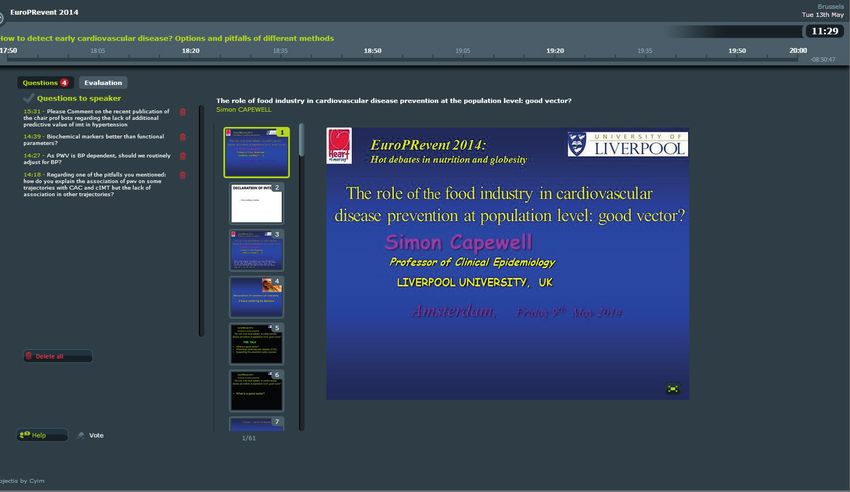Open the Questions tab
The height and width of the screenshot is (492, 850).
tap(45, 82)
